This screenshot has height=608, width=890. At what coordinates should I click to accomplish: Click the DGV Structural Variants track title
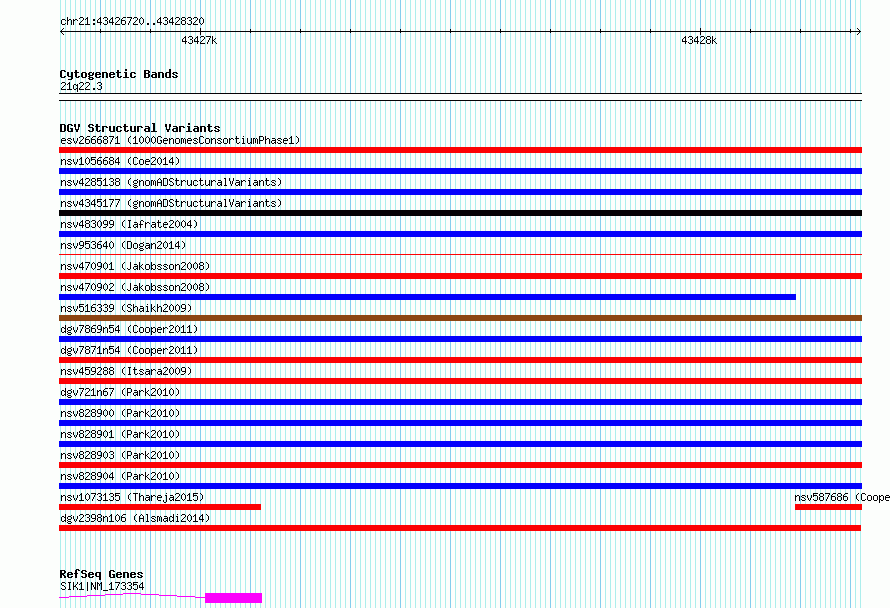click(140, 128)
